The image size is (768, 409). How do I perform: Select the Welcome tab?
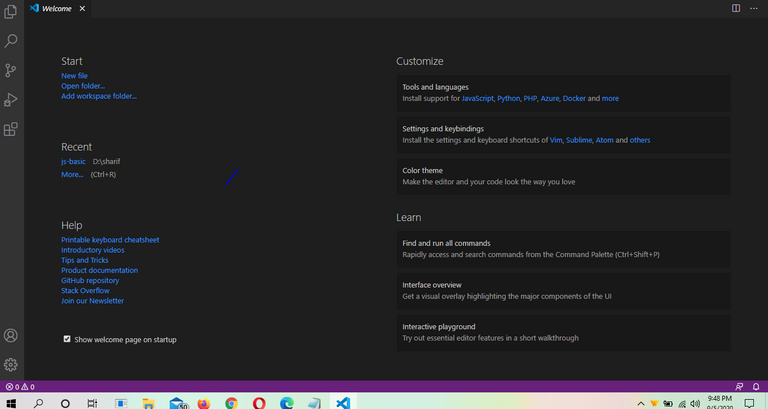[x=57, y=8]
